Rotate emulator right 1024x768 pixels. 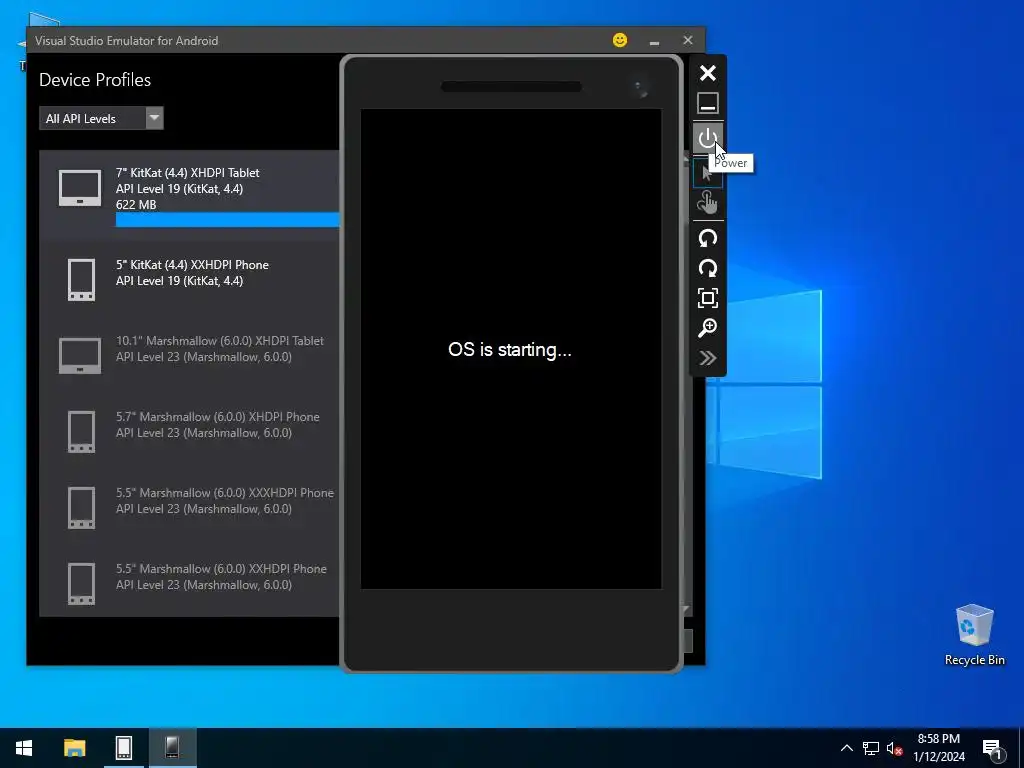(x=708, y=268)
